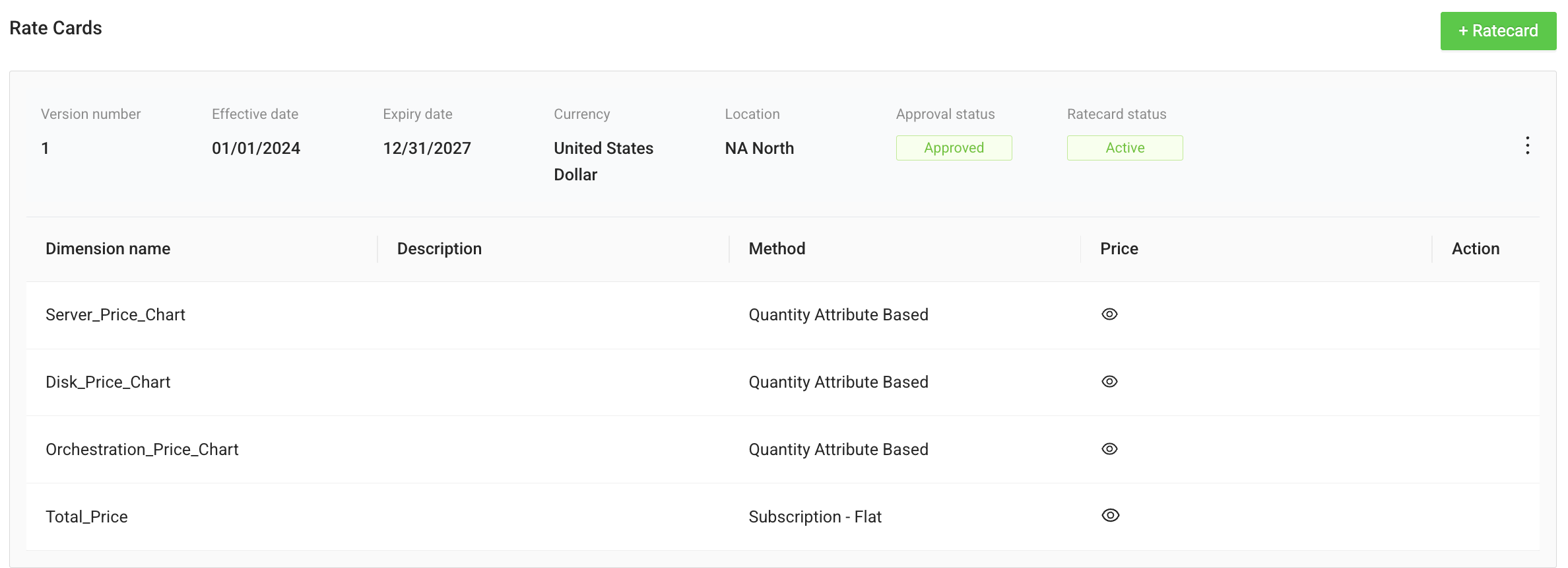Open ratecard actions via three-dot menu
1568x568 pixels.
[x=1527, y=145]
